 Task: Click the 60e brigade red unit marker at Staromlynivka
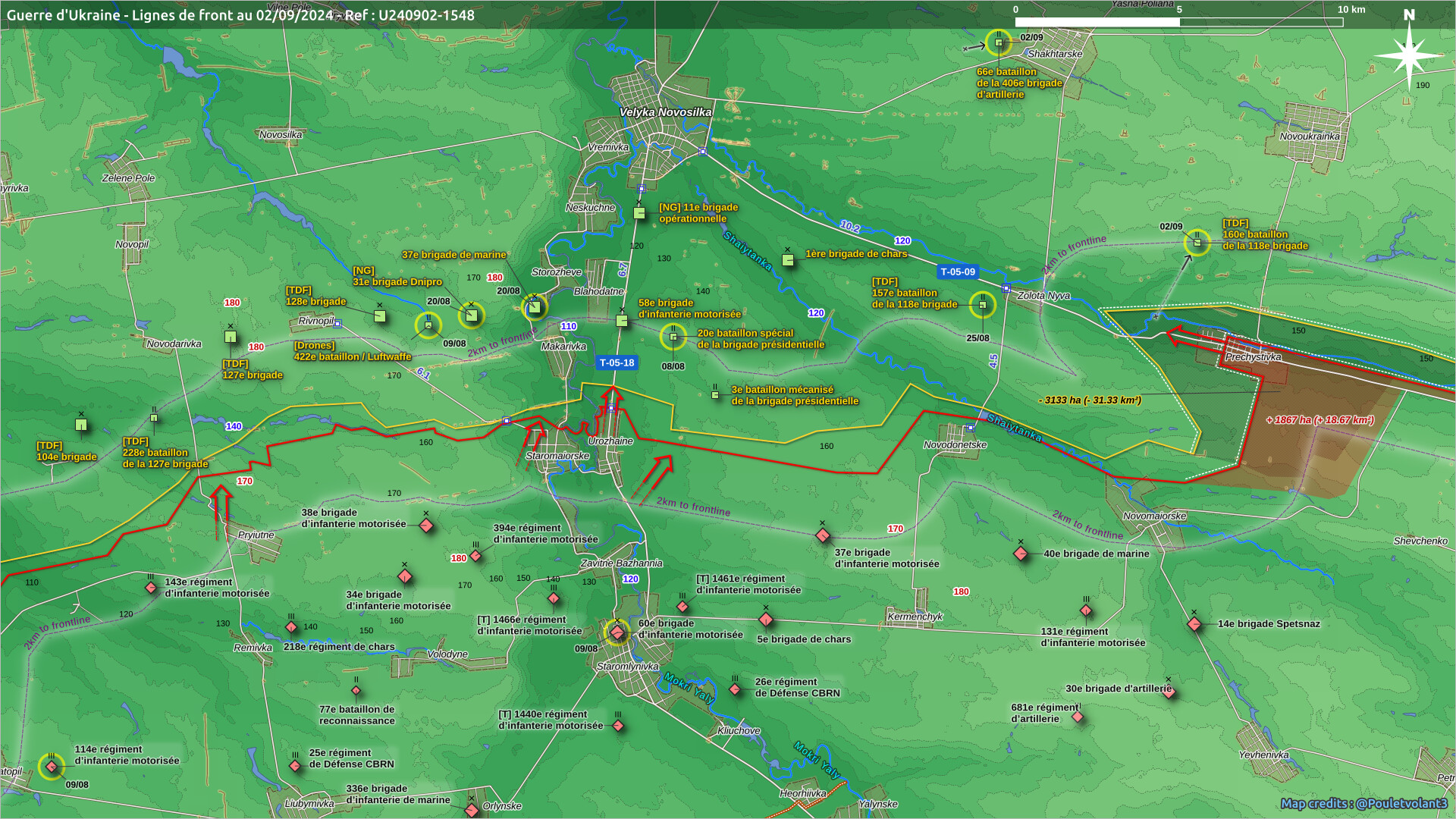tap(617, 632)
